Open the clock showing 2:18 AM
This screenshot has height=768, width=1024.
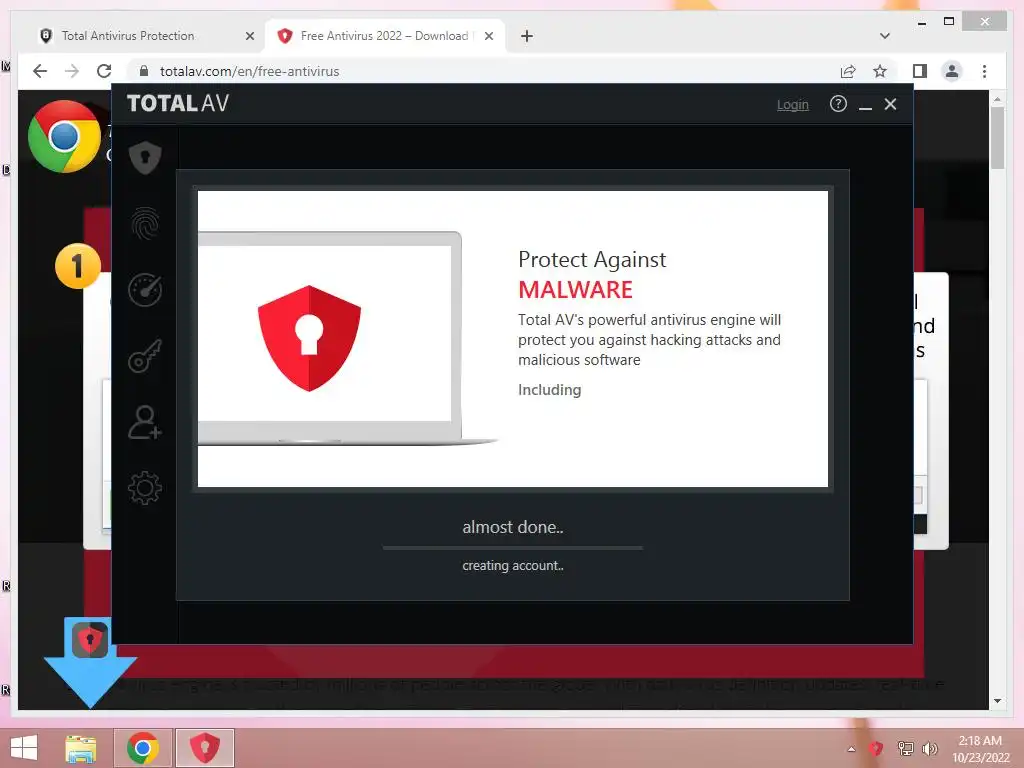(x=980, y=748)
